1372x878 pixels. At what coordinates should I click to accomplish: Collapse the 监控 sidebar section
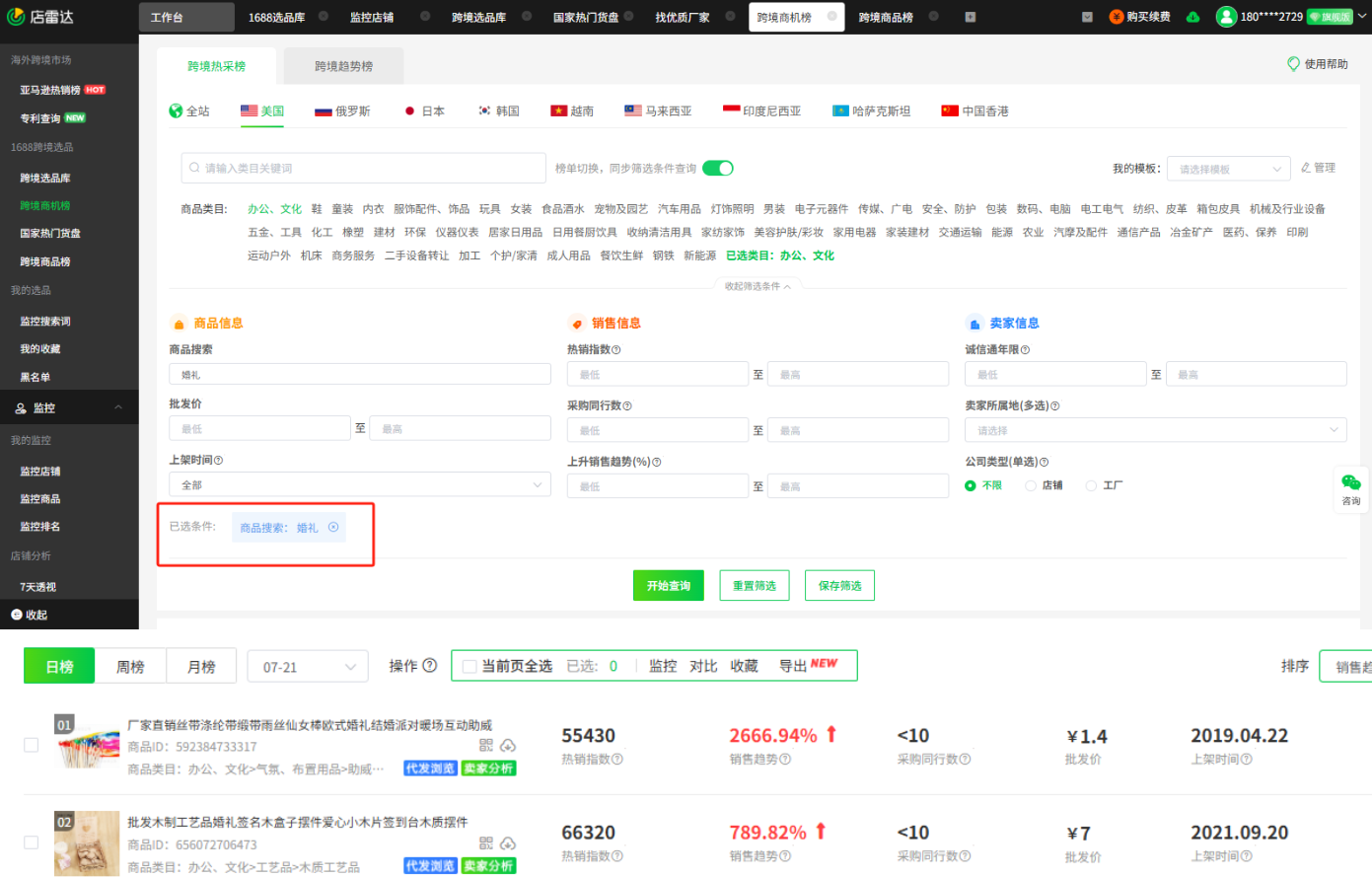click(x=118, y=408)
